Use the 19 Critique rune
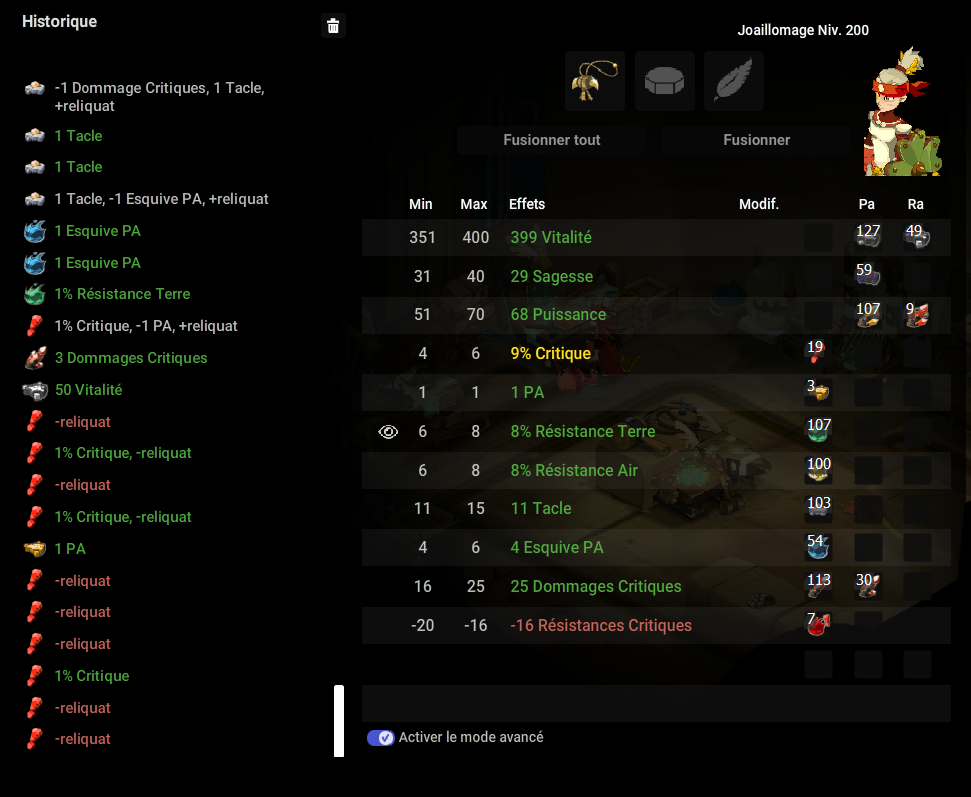The image size is (971, 797). [817, 352]
